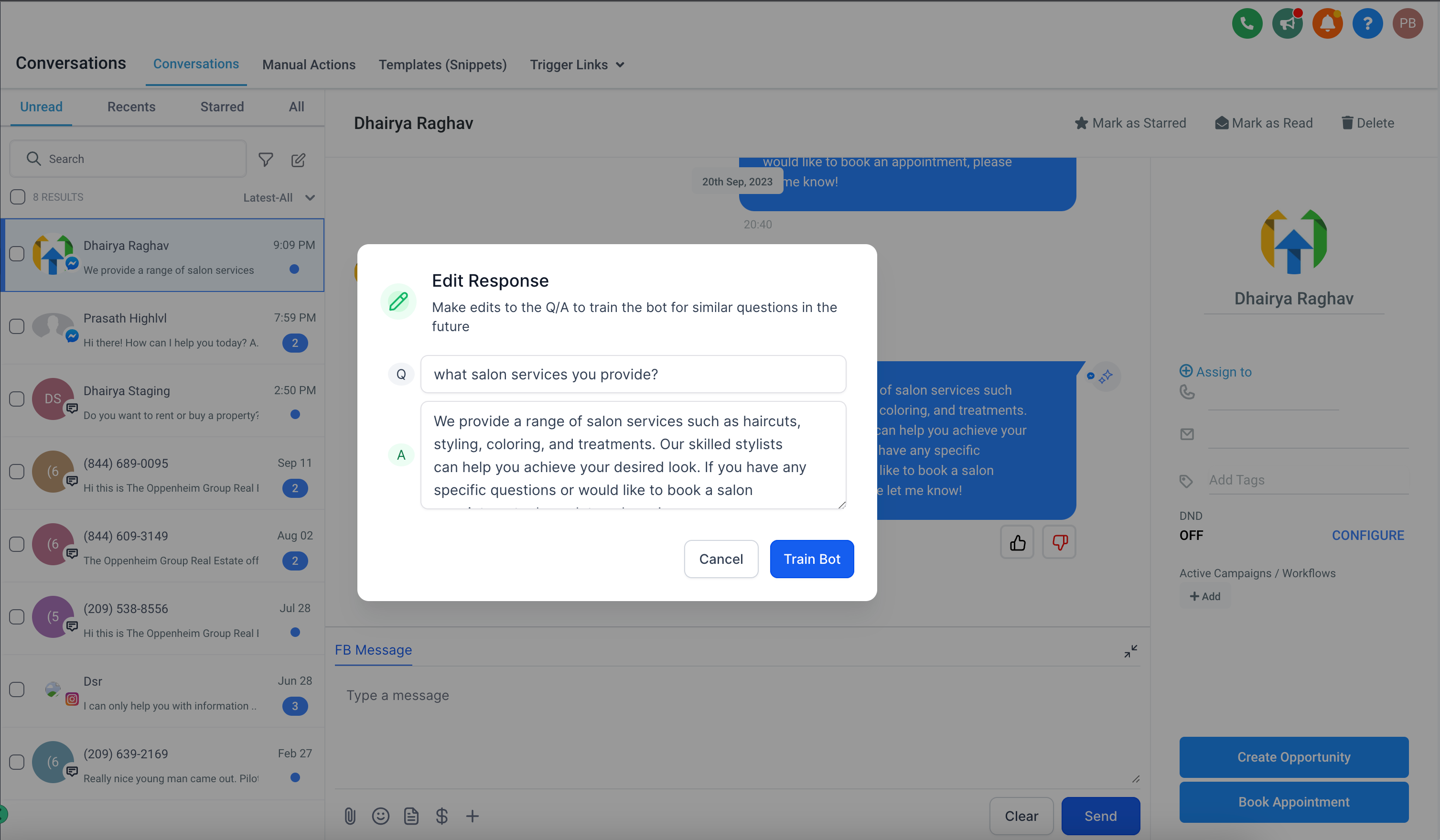Click the dollar sign payment icon
Image resolution: width=1440 pixels, height=840 pixels.
pos(443,815)
